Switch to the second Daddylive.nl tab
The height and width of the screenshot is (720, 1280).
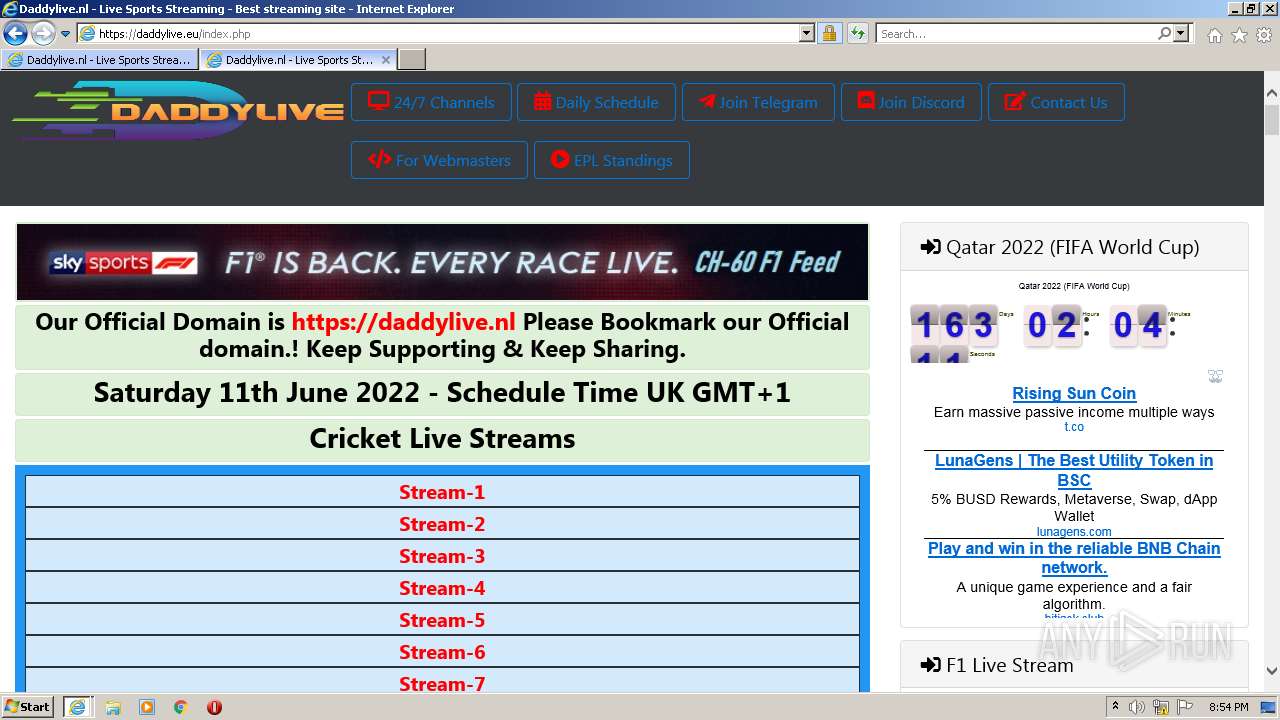(x=290, y=60)
